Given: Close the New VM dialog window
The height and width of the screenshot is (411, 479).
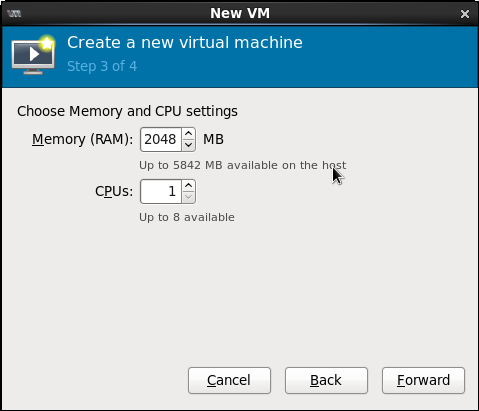Looking at the screenshot, I should point(465,14).
